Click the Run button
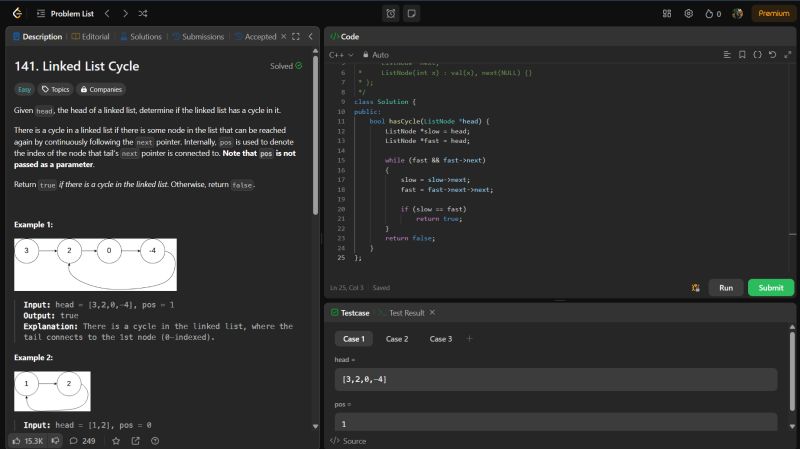 726,288
